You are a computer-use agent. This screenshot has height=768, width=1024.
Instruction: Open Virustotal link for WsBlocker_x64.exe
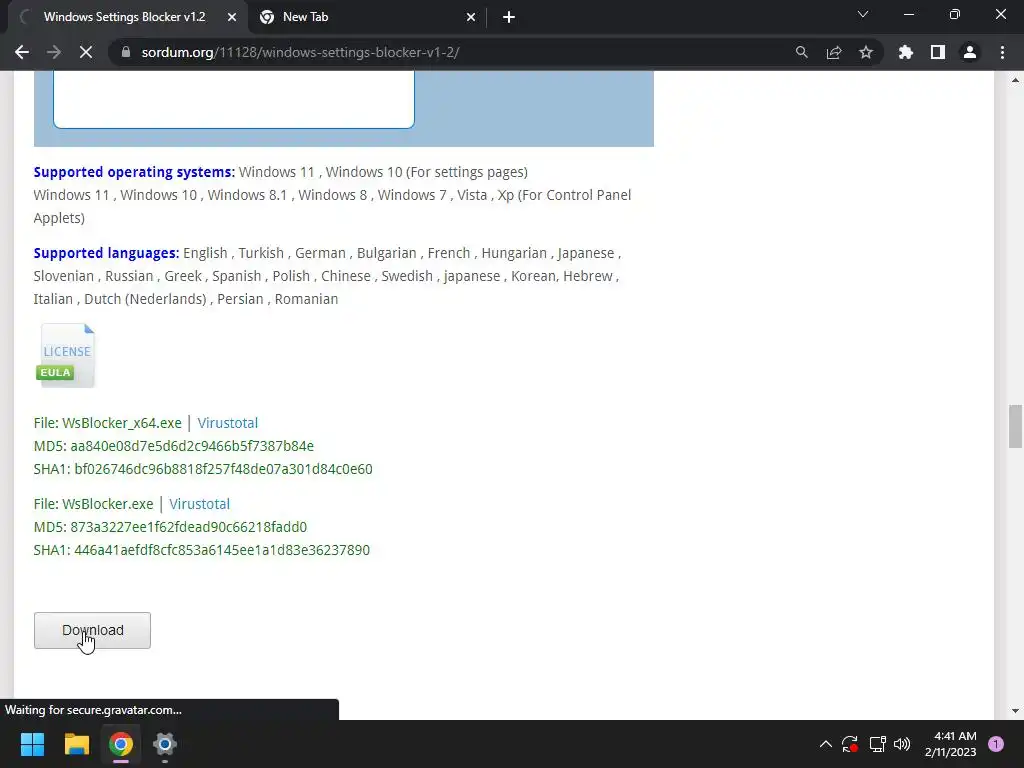[228, 423]
